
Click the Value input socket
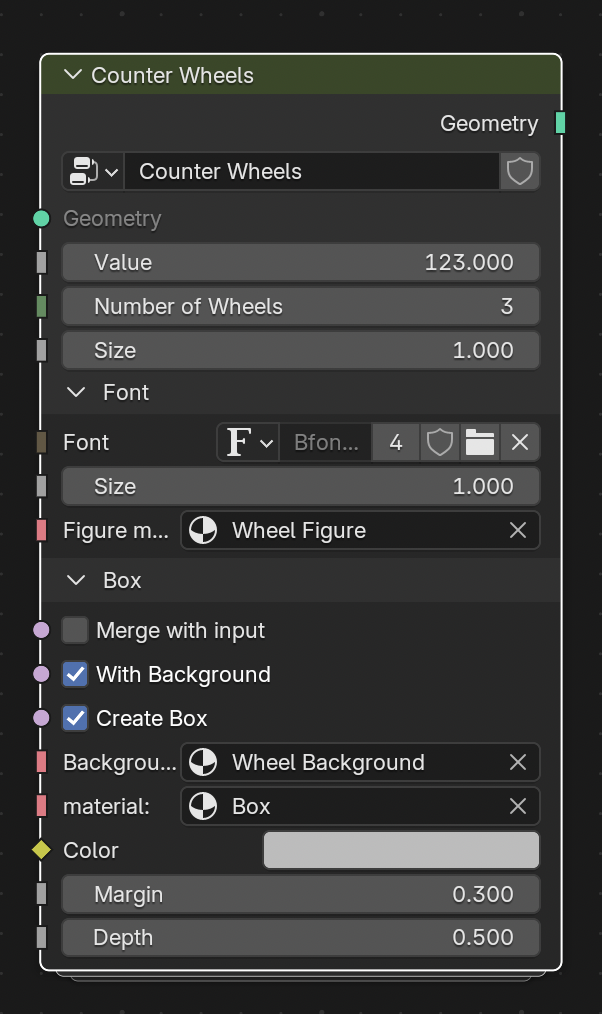coord(41,263)
